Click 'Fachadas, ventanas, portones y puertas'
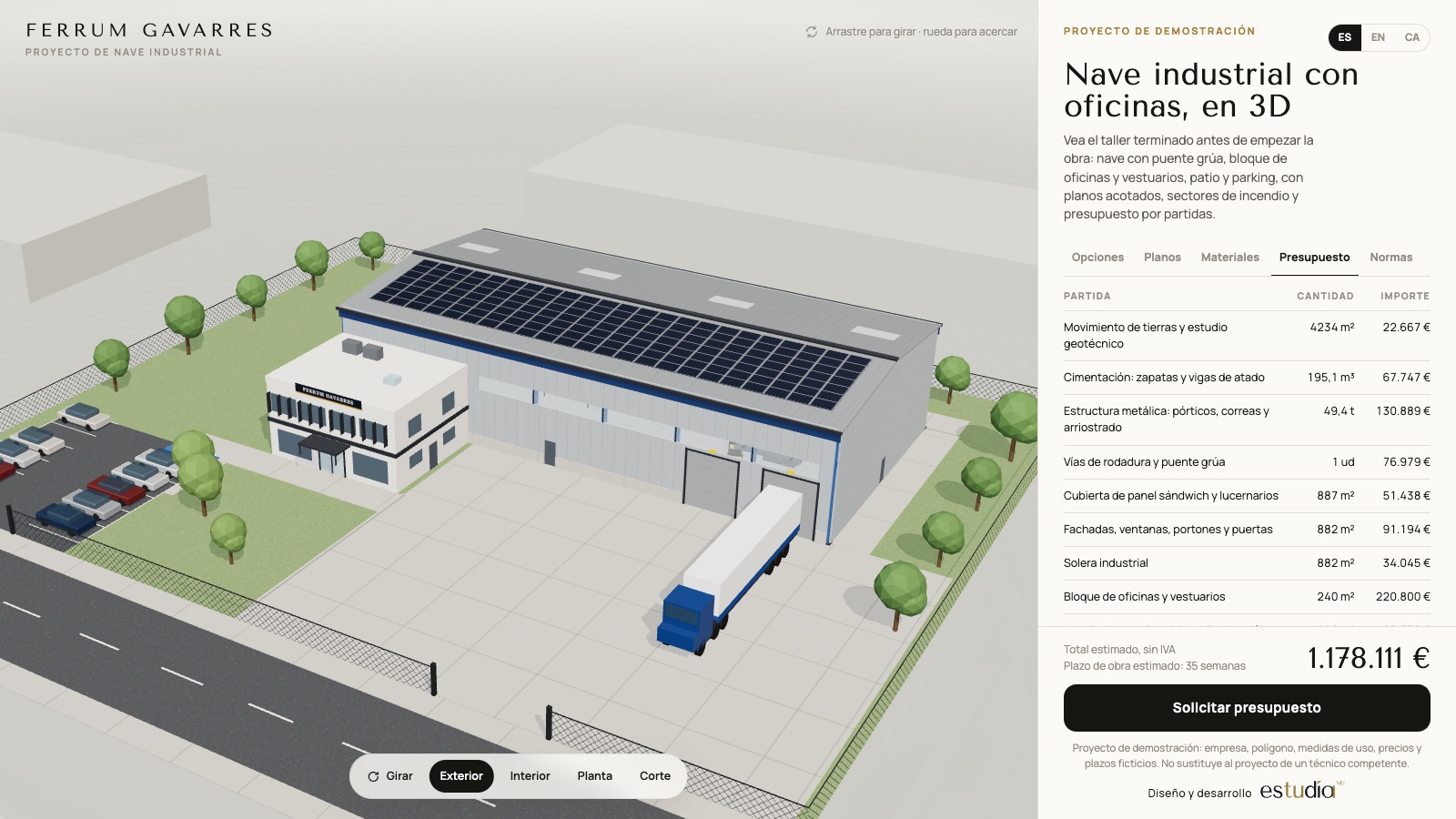The width and height of the screenshot is (1456, 819). (x=1168, y=530)
